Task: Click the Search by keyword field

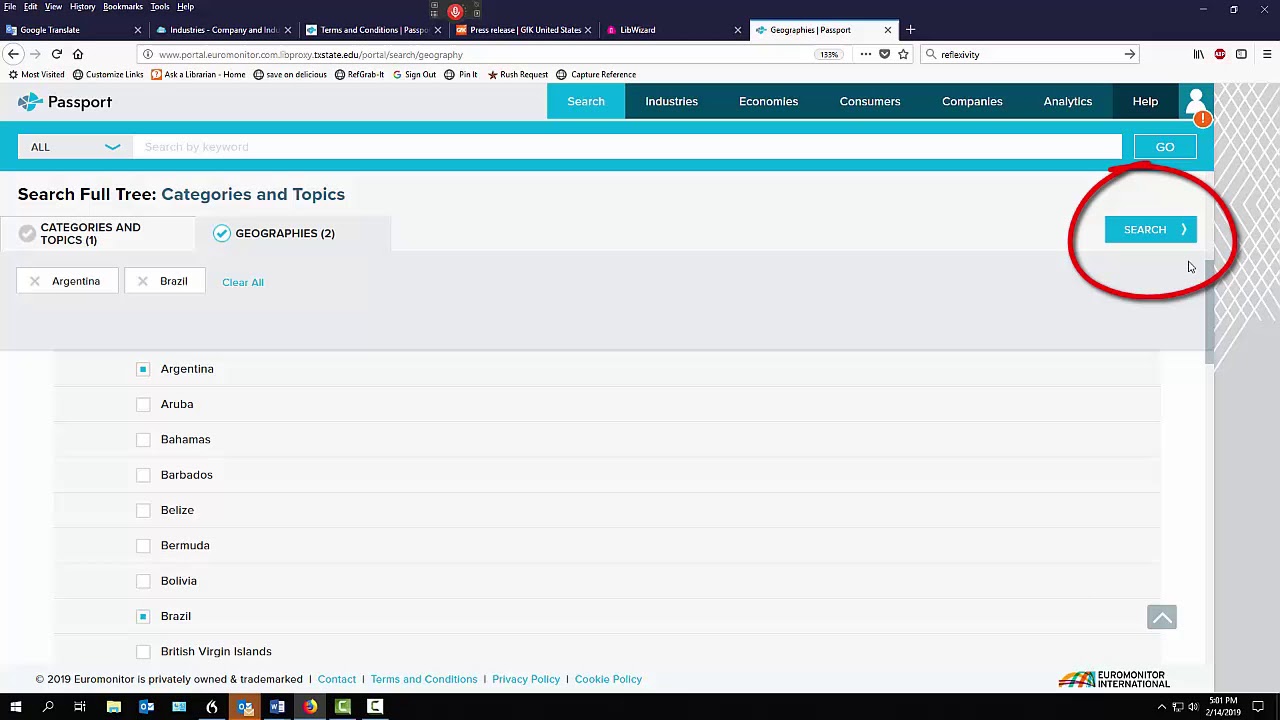Action: (628, 147)
